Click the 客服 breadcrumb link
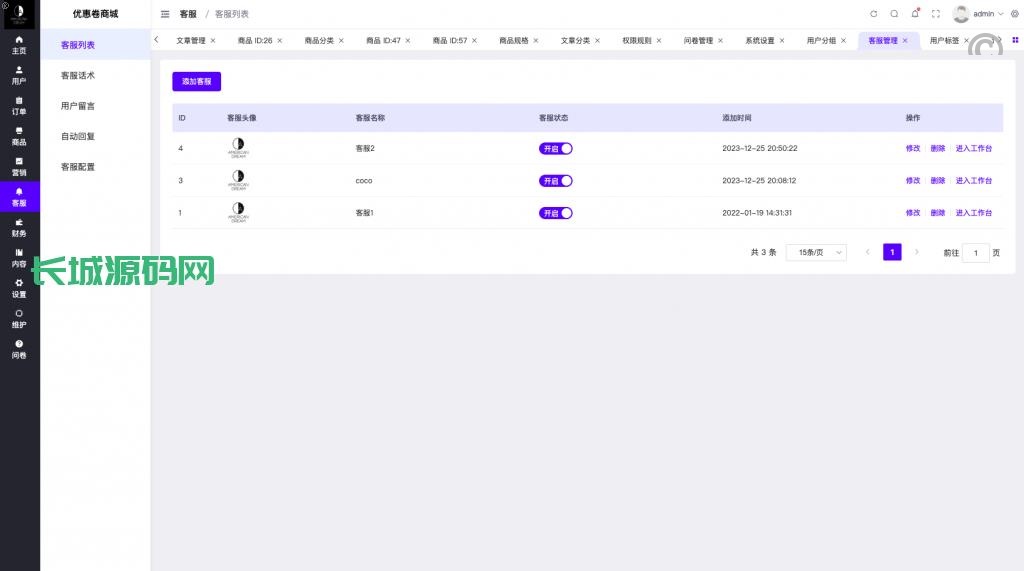Image resolution: width=1024 pixels, height=571 pixels. [x=188, y=14]
